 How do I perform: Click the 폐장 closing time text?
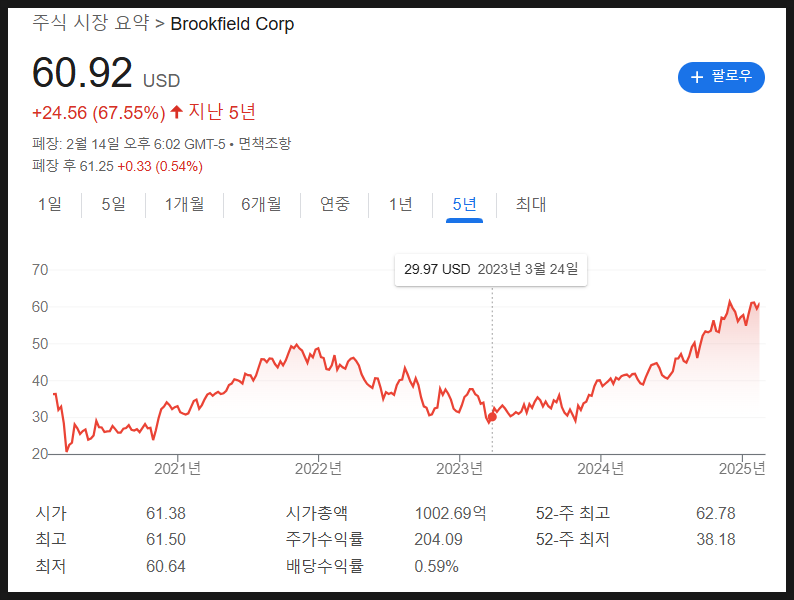129,144
